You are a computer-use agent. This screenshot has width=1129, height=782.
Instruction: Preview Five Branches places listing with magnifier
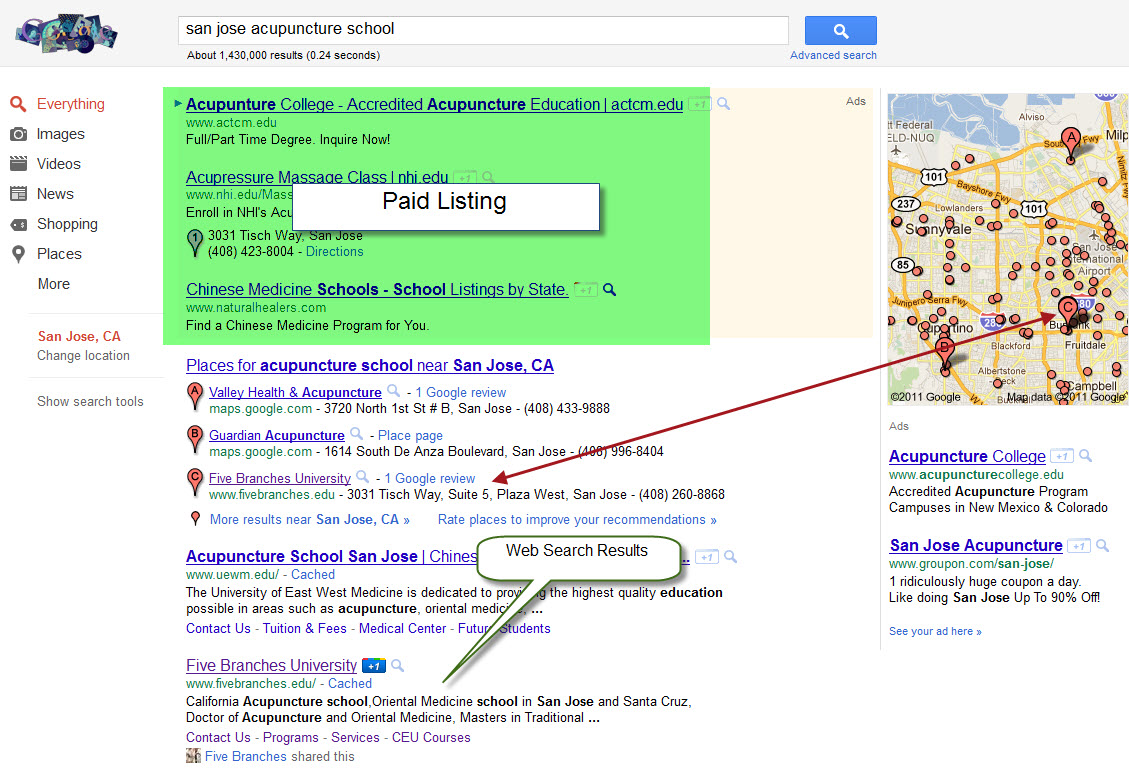point(362,477)
